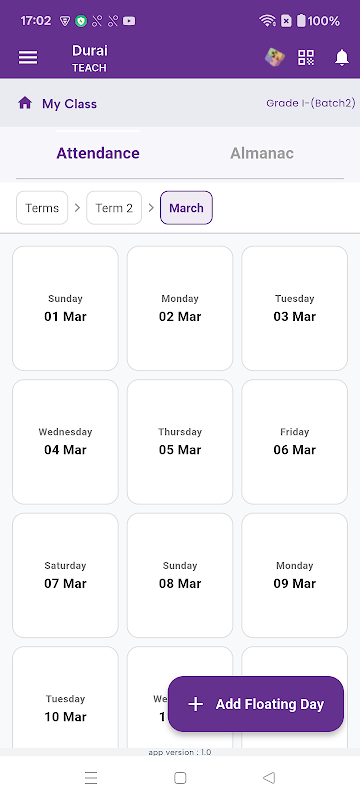Add a floating day
360x800 pixels.
pyautogui.click(x=256, y=704)
